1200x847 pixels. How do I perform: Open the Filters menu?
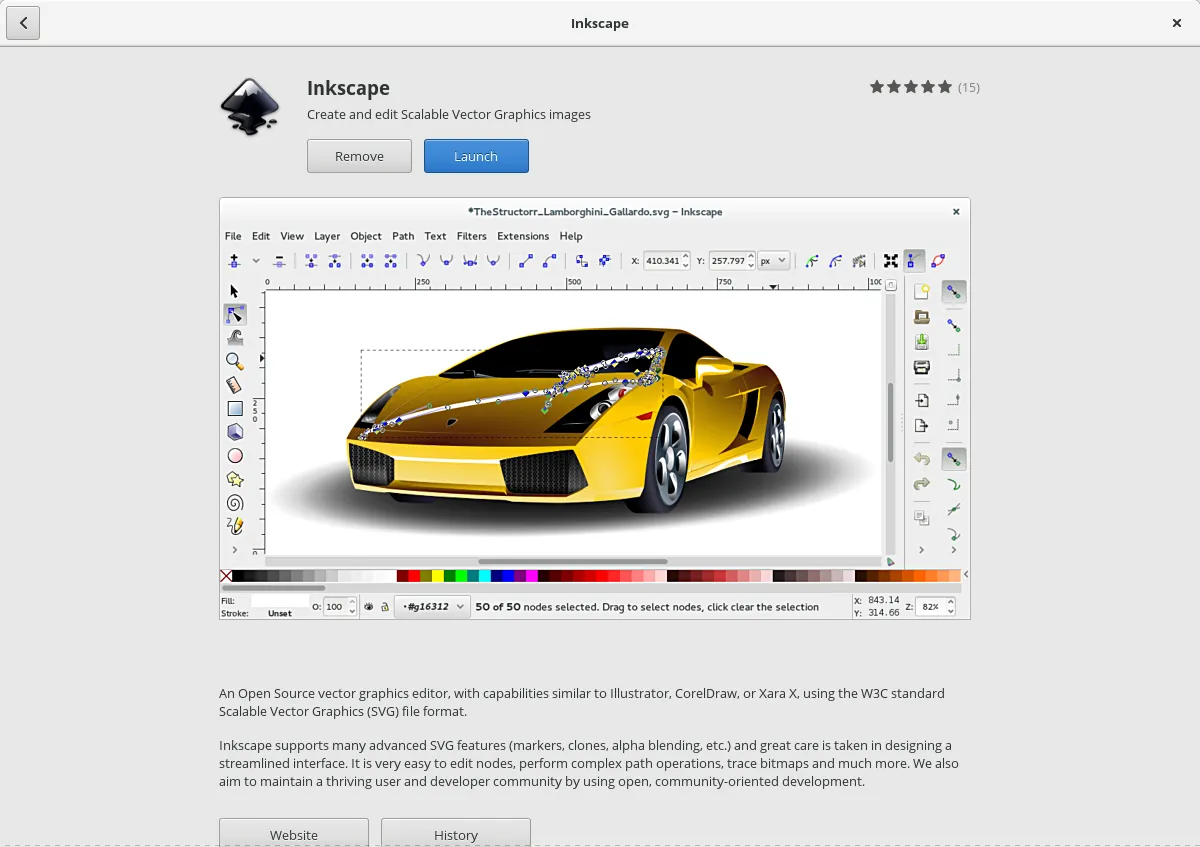pyautogui.click(x=471, y=236)
